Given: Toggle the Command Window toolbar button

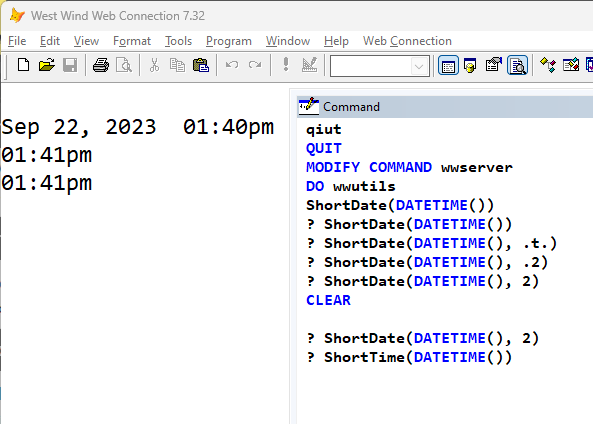Looking at the screenshot, I should point(448,65).
